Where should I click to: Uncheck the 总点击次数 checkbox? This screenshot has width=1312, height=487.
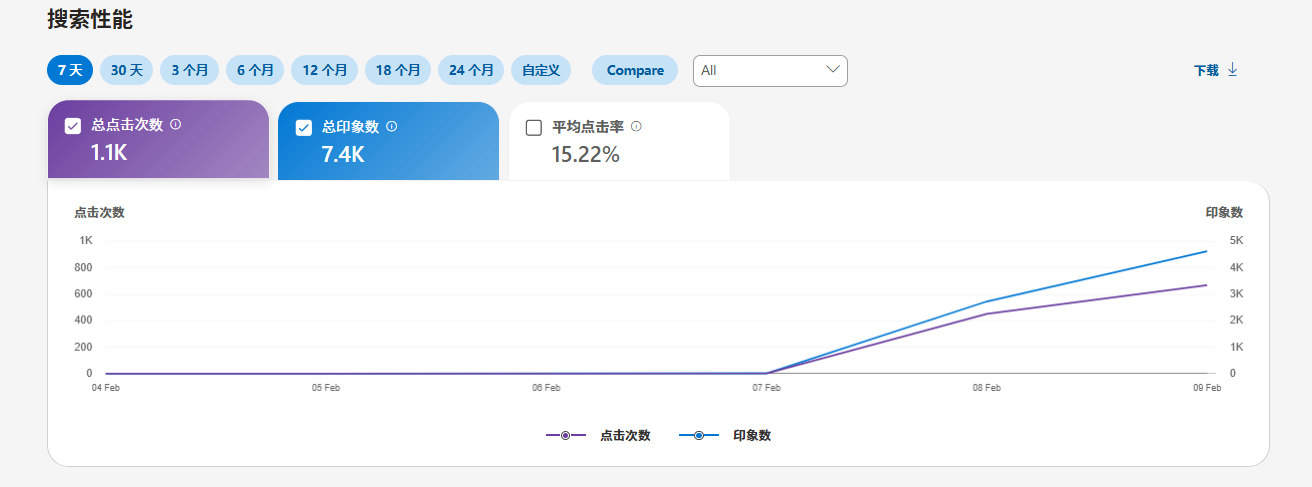coord(73,126)
